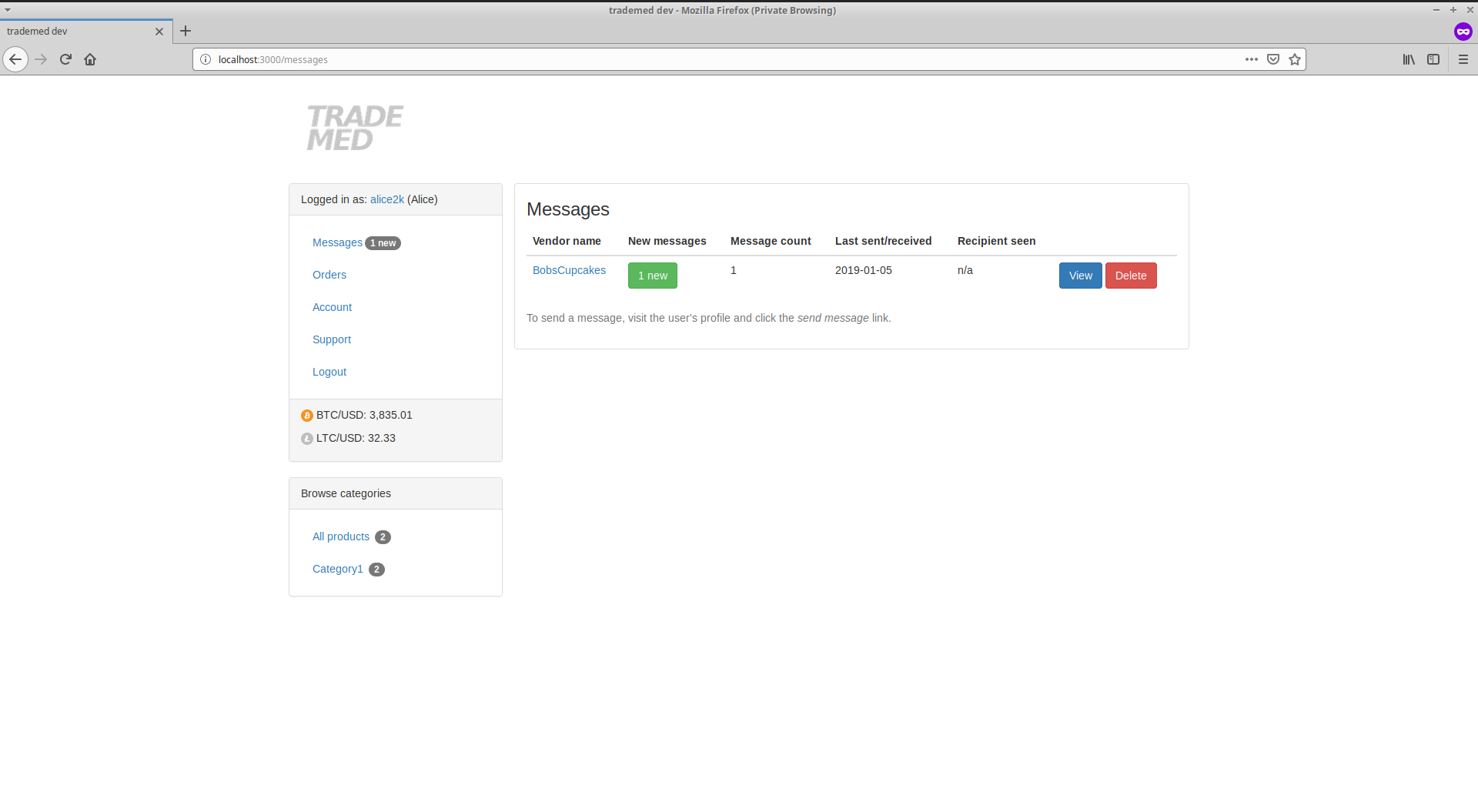Viewport: 1478px width, 812px height.
Task: Click the green 1 new messages button
Action: (x=652, y=276)
